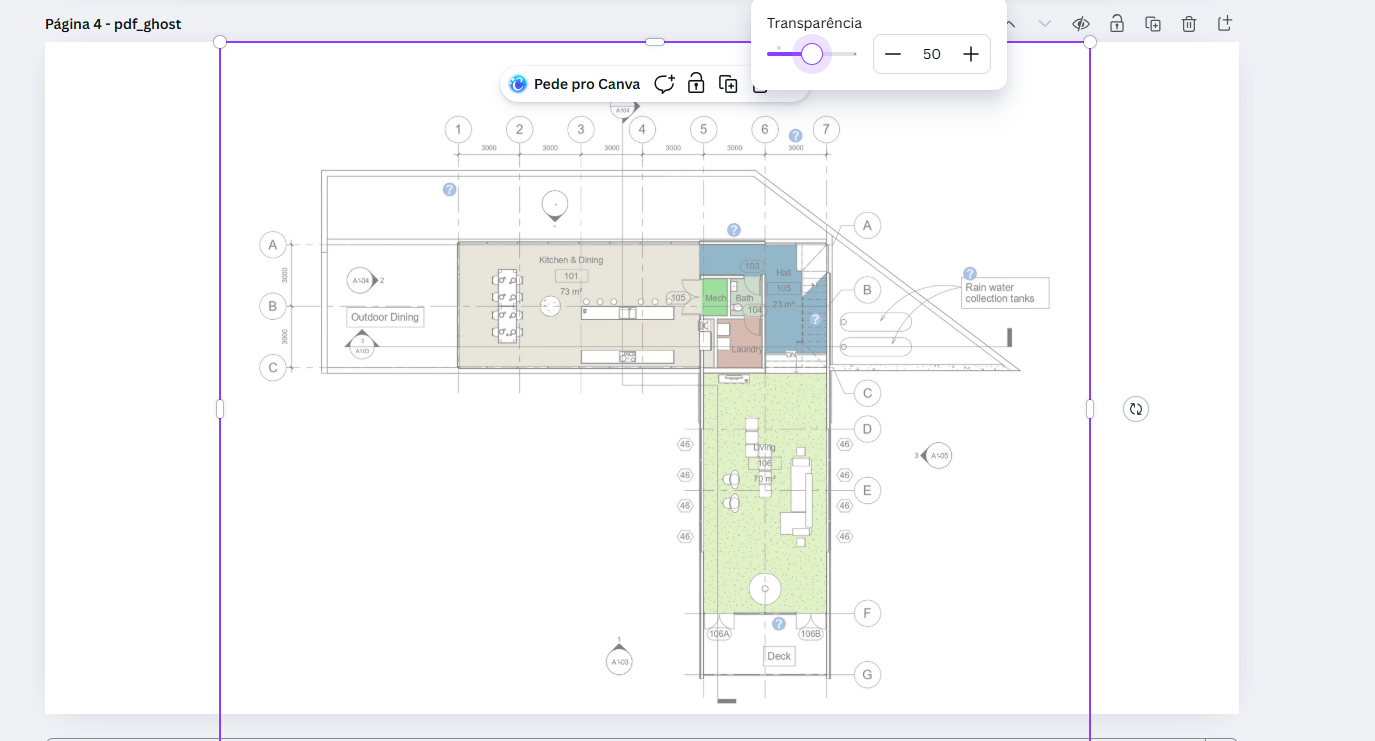Delete the selected element with the trash icon
The image size is (1375, 741).
pos(1188,22)
